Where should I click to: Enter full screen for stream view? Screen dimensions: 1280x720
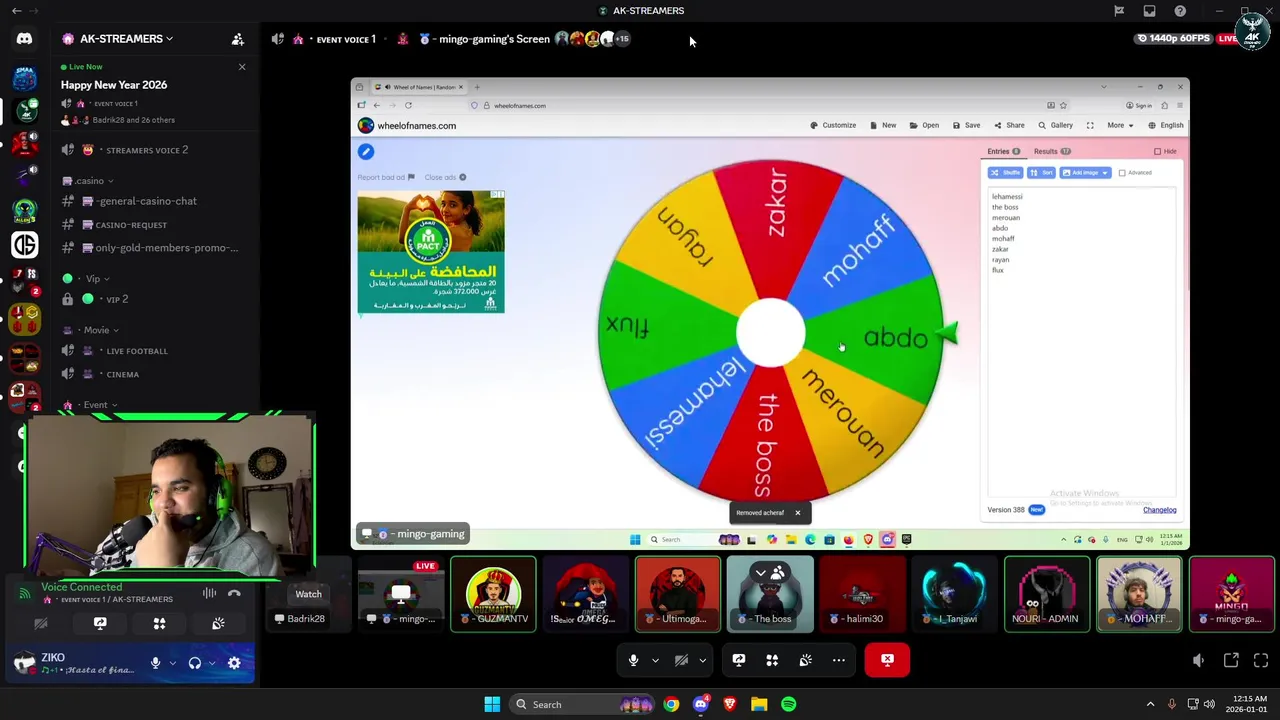pos(1261,660)
